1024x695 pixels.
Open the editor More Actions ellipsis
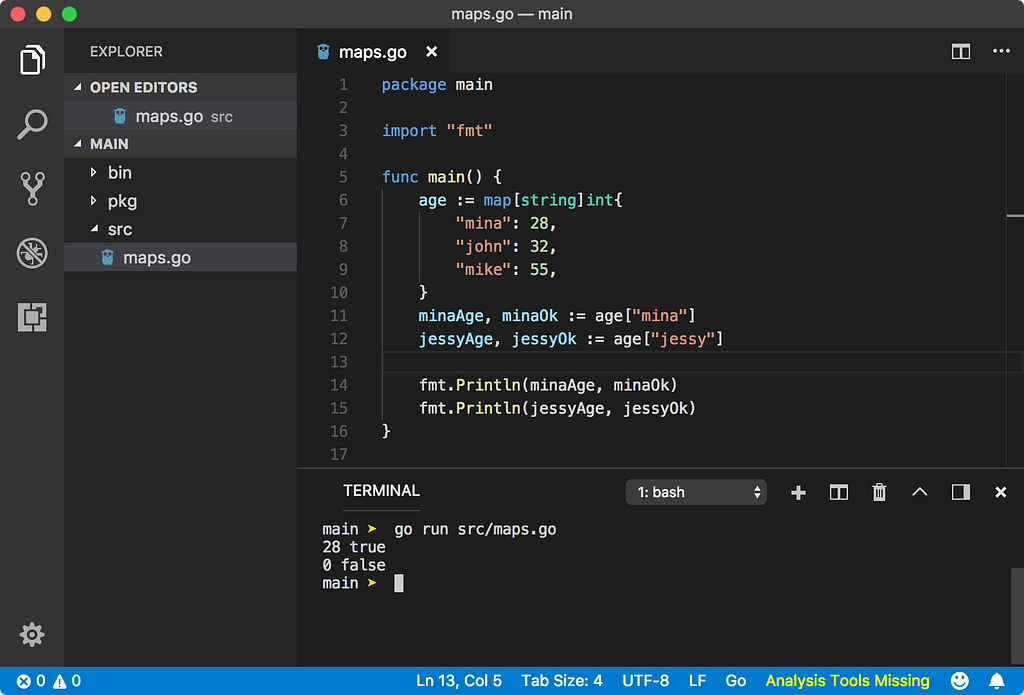[1001, 51]
